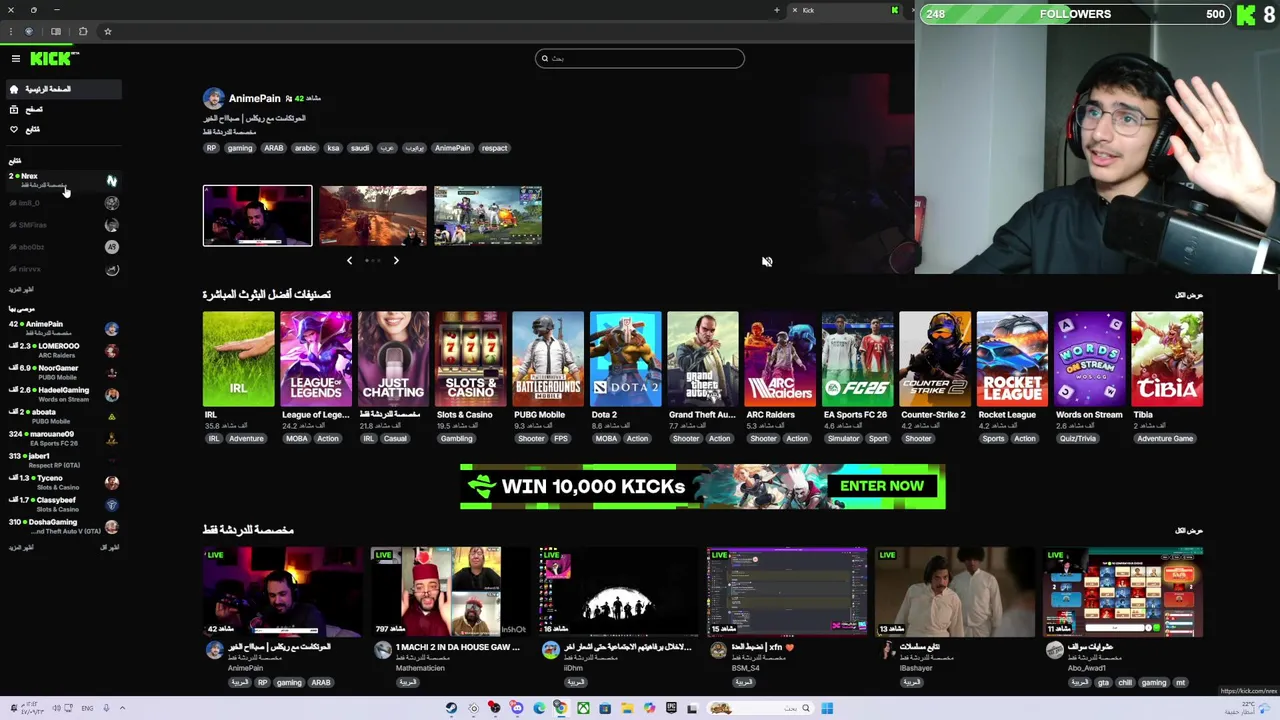Select second featured stream thumbnail
Image resolution: width=1280 pixels, height=720 pixels.
(x=373, y=215)
